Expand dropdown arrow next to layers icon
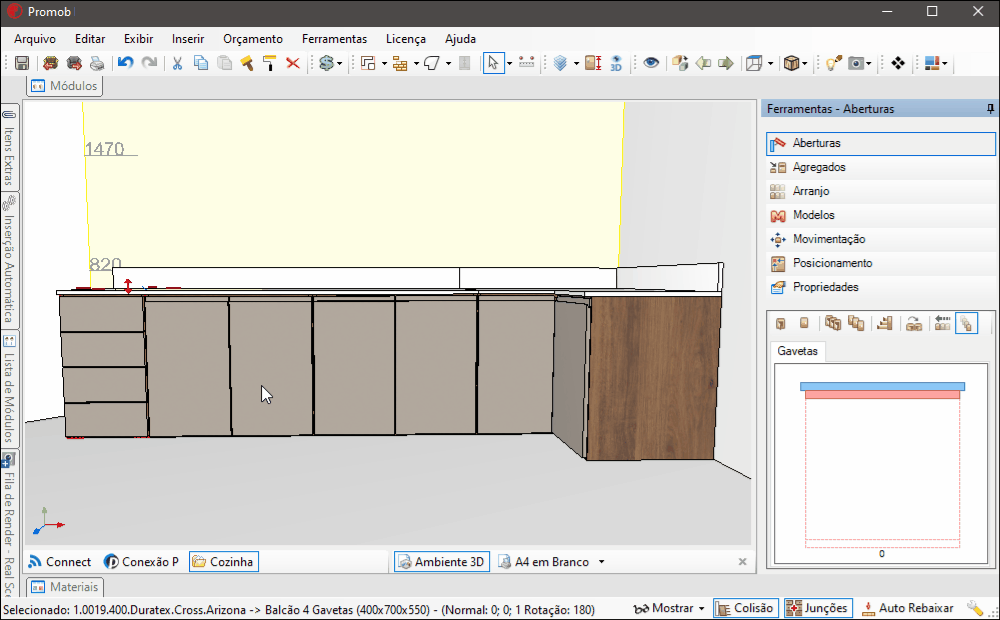This screenshot has width=1000, height=620. (577, 63)
